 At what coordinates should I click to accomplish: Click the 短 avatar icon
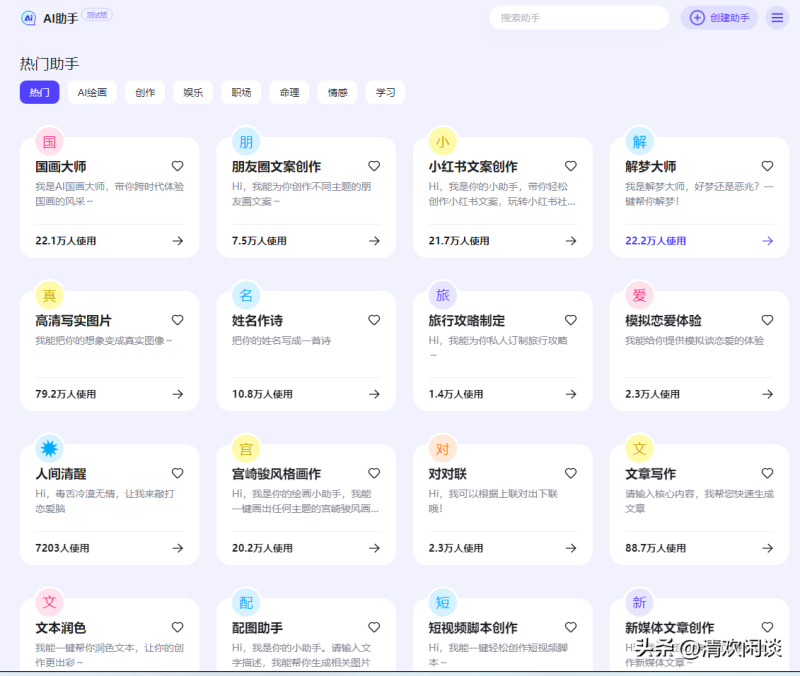coord(443,603)
